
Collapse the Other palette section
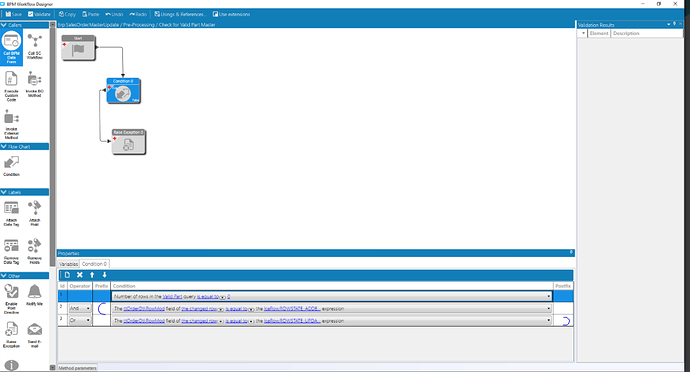[x=4, y=276]
